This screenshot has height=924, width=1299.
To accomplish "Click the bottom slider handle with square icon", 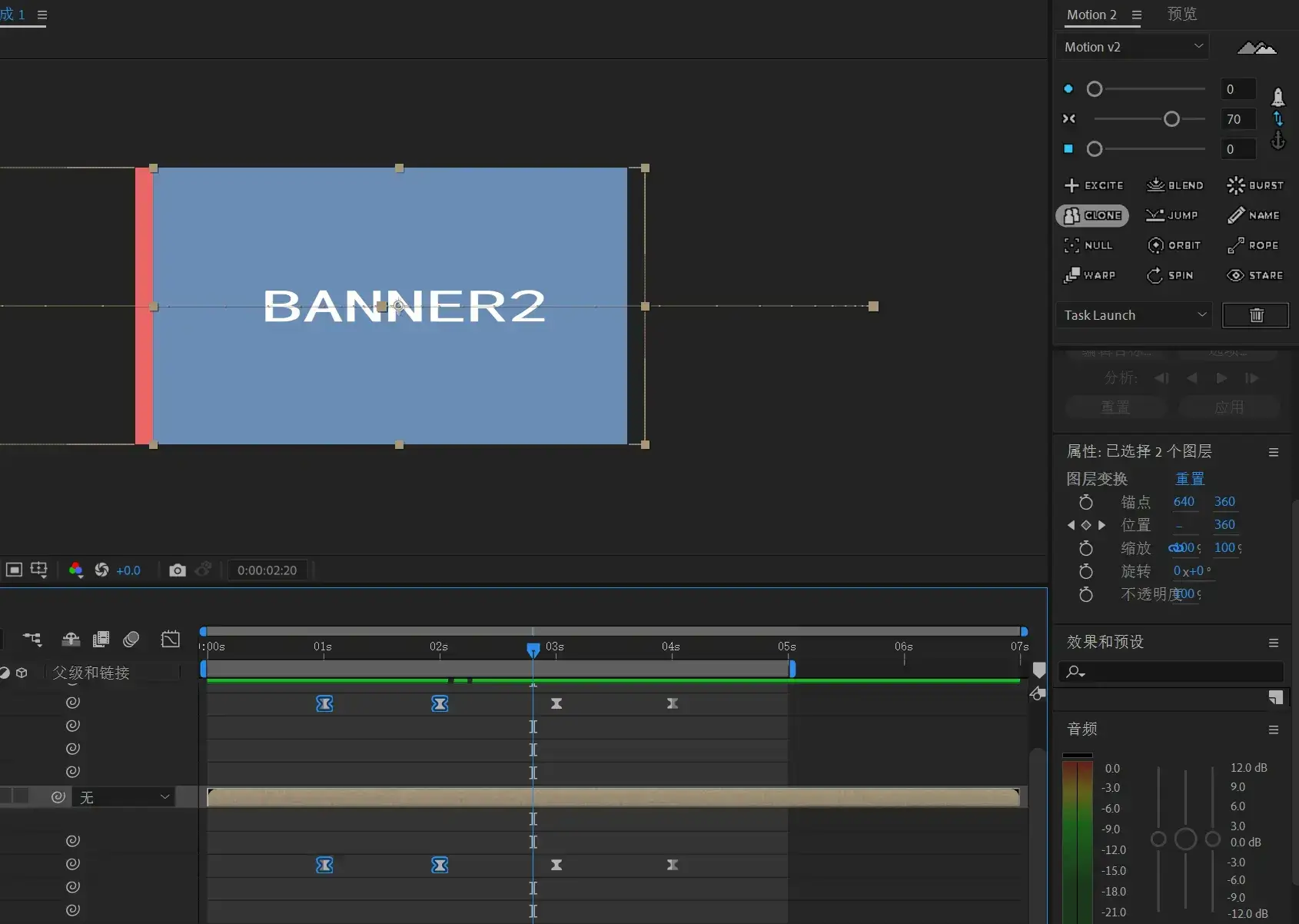I will [1095, 149].
